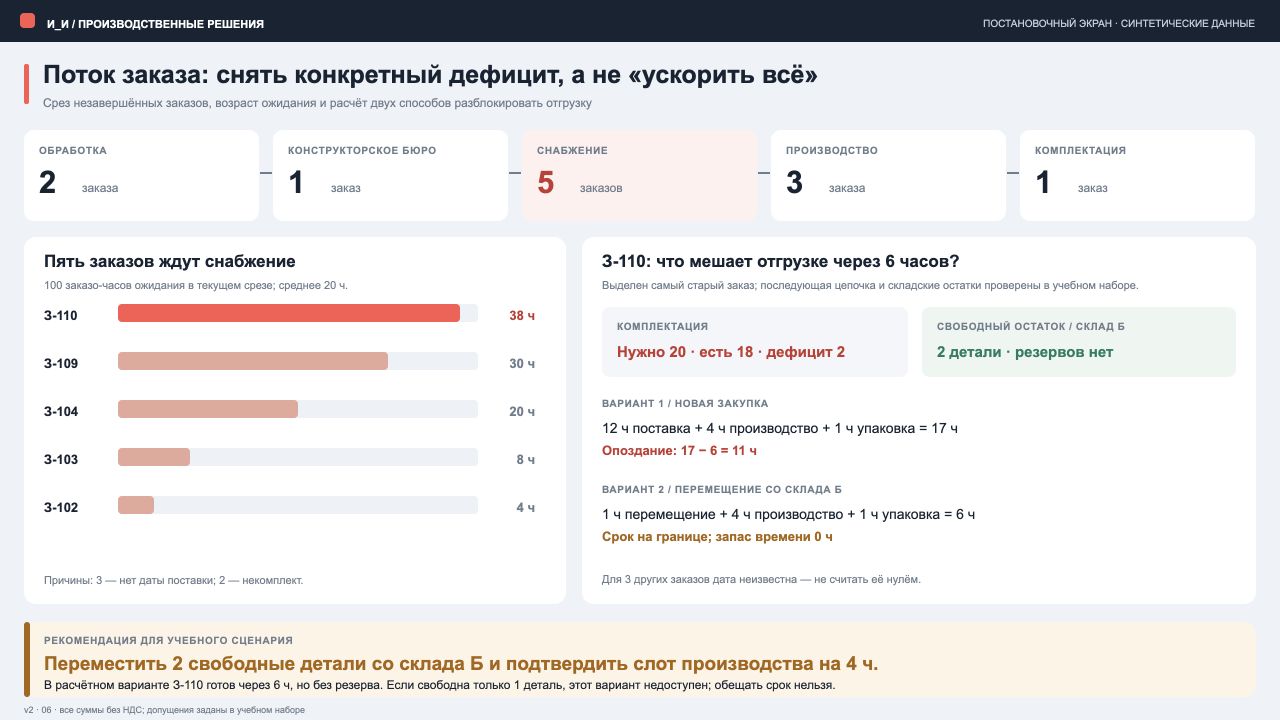
Task: Click heading 'Пять заказов ждут снабжение'
Action: pos(170,262)
